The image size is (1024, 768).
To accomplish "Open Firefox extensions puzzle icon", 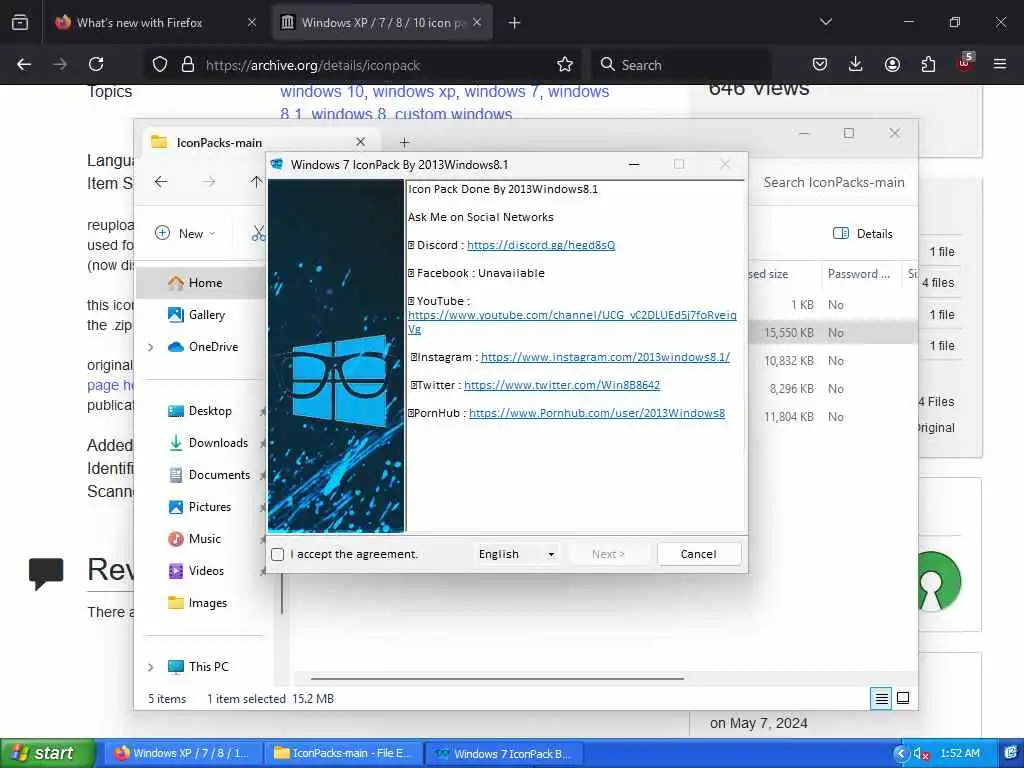I will click(928, 64).
